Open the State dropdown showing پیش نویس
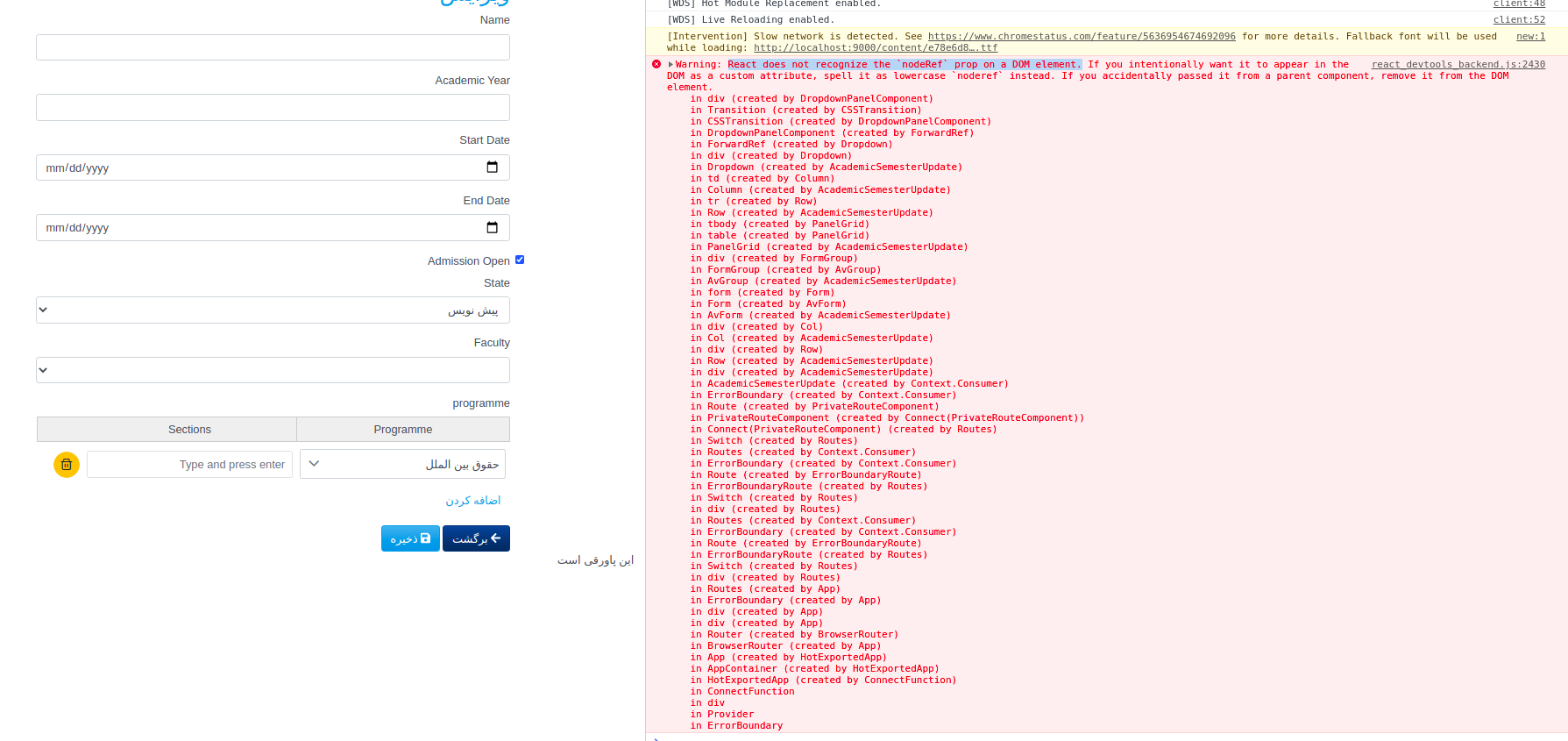The width and height of the screenshot is (1568, 741). (x=273, y=310)
